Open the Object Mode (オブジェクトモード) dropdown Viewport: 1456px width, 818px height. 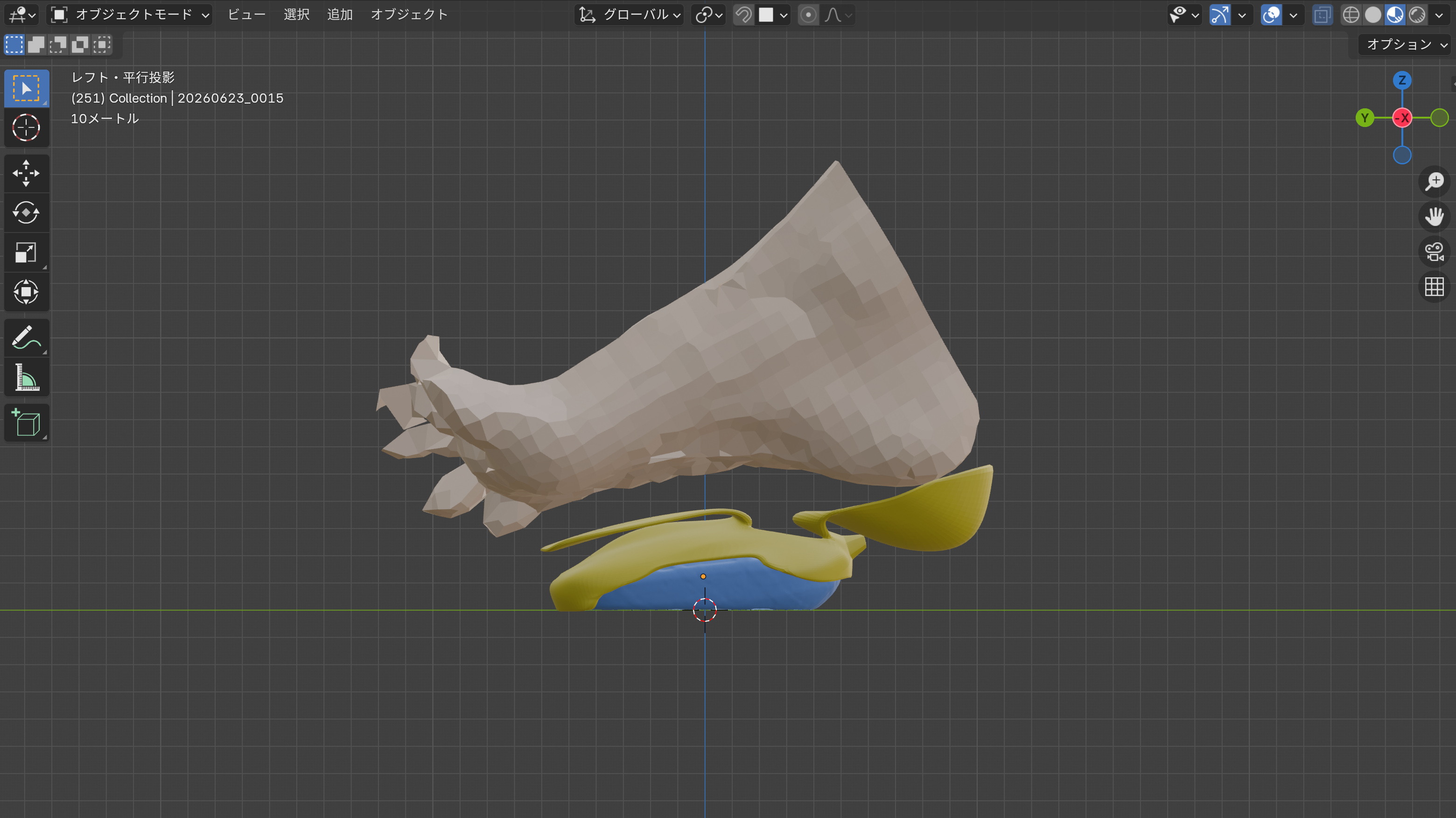pos(129,14)
